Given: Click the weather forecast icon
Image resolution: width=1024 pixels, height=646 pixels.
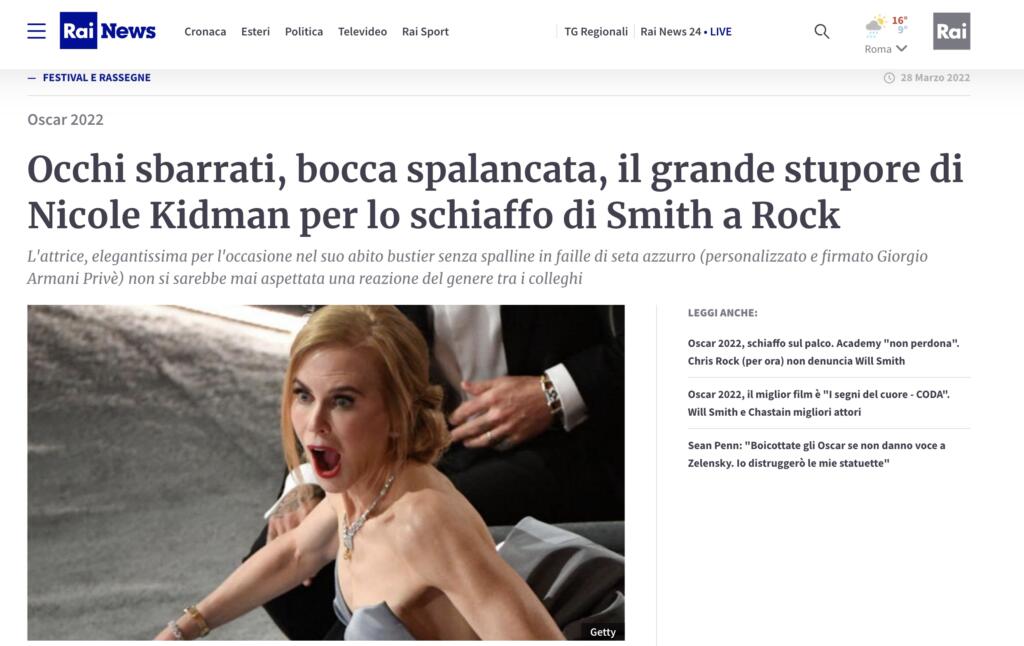Looking at the screenshot, I should (x=876, y=26).
